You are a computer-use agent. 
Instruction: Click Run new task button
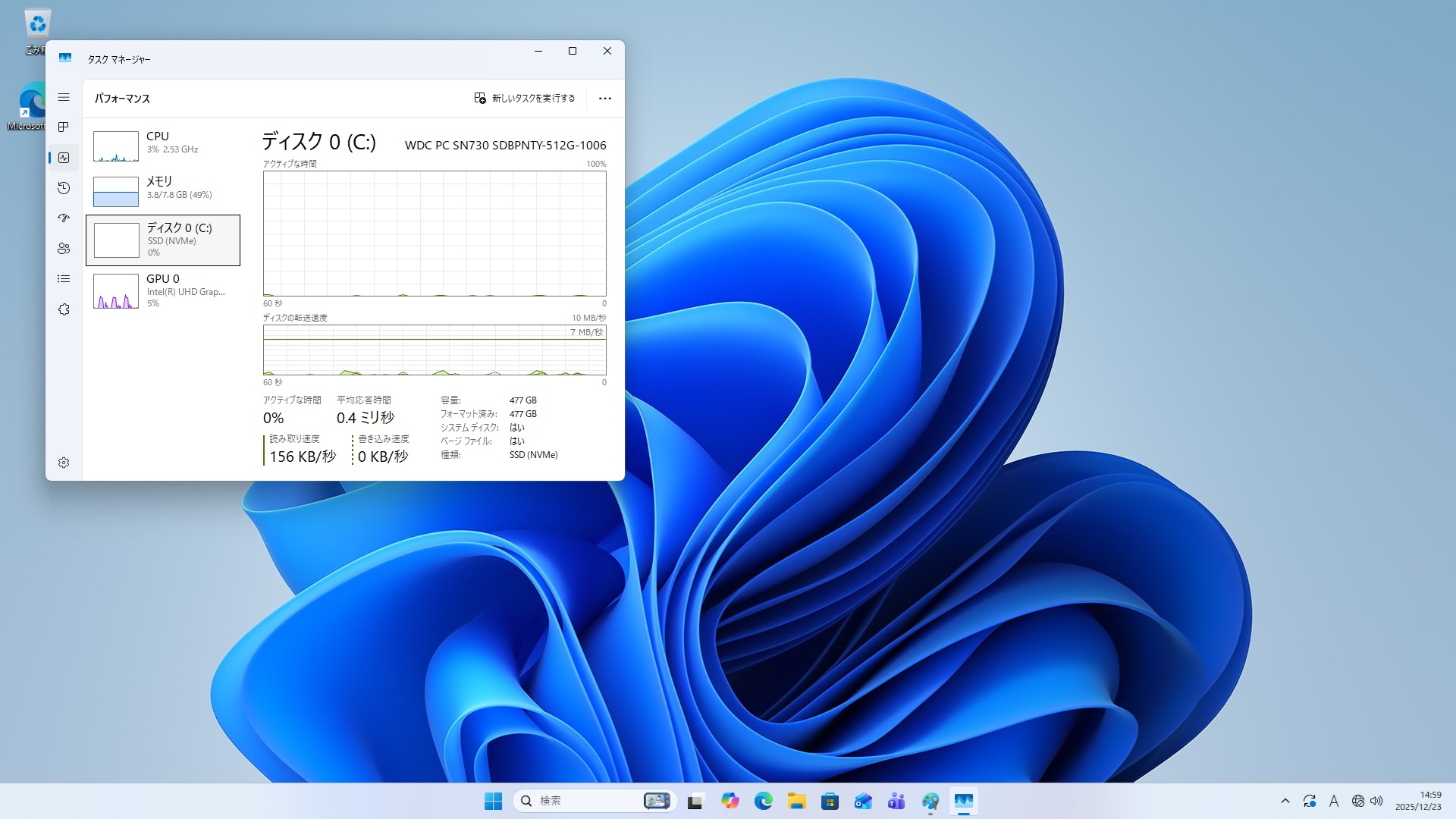[x=525, y=98]
